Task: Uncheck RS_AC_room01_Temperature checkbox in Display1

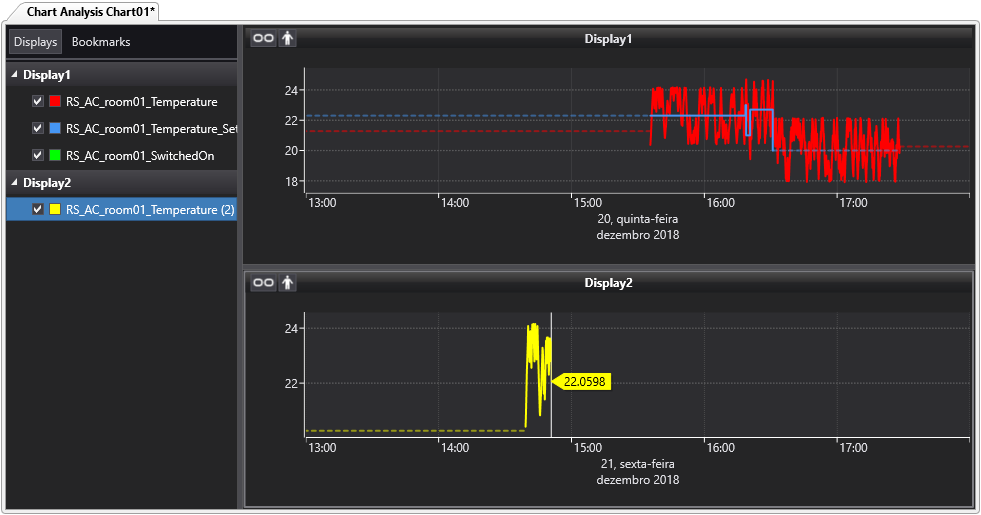Action: [x=38, y=101]
